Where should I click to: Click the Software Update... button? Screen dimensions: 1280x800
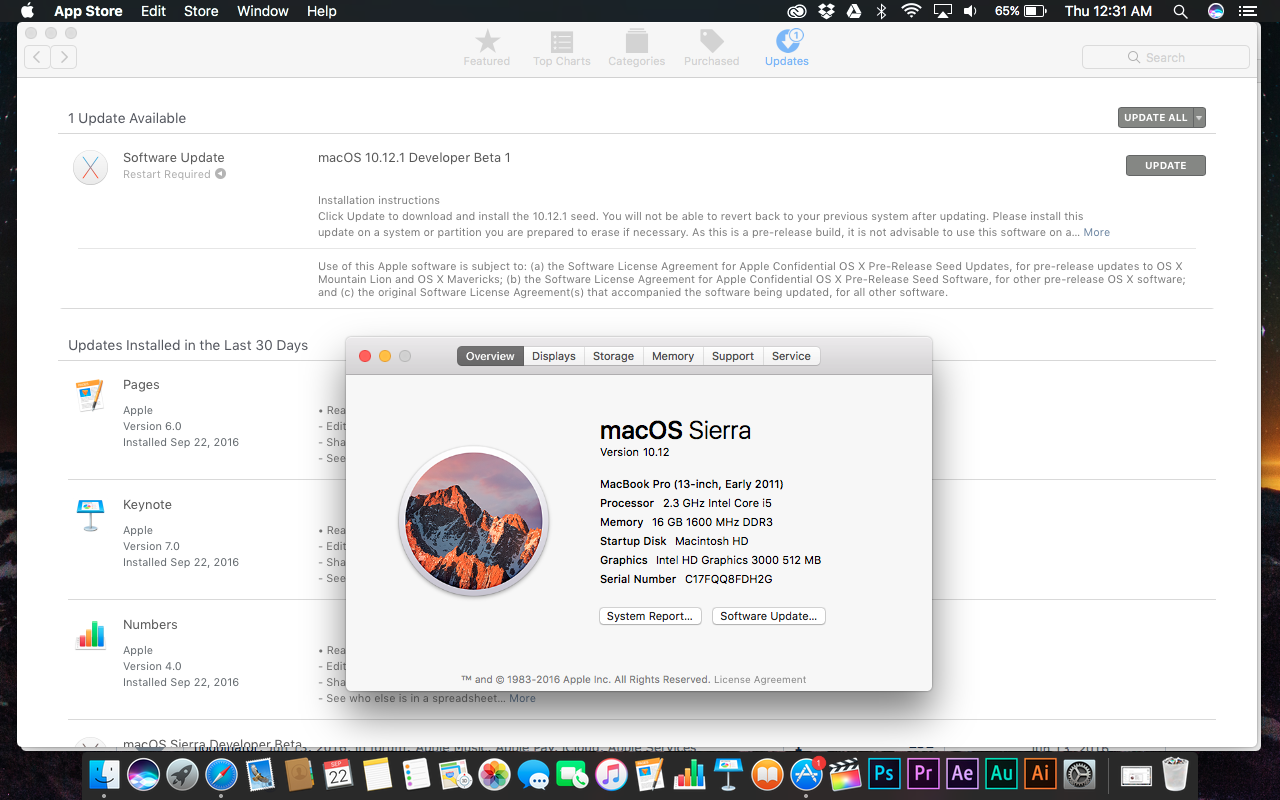[769, 616]
